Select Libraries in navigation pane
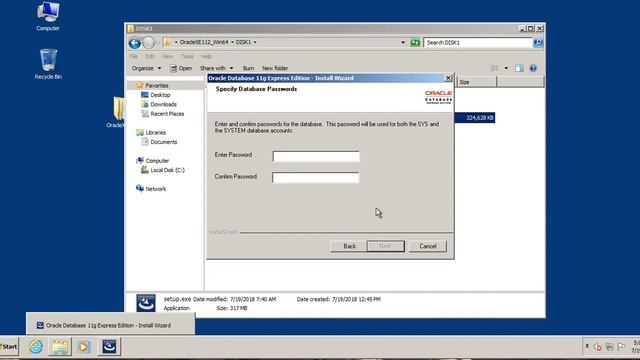640x360 pixels. tap(156, 132)
